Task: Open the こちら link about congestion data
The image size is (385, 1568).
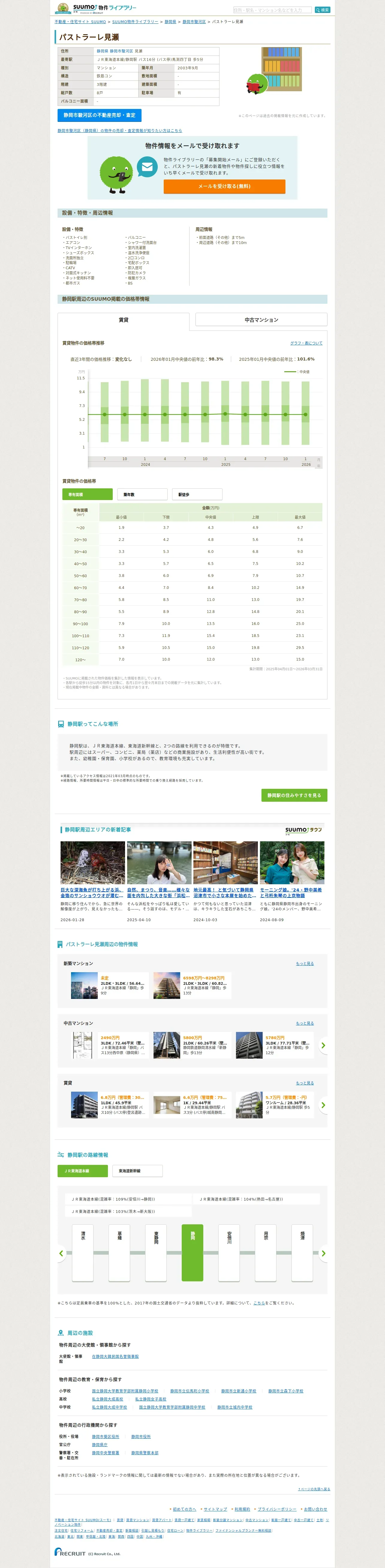Action: (x=259, y=1303)
